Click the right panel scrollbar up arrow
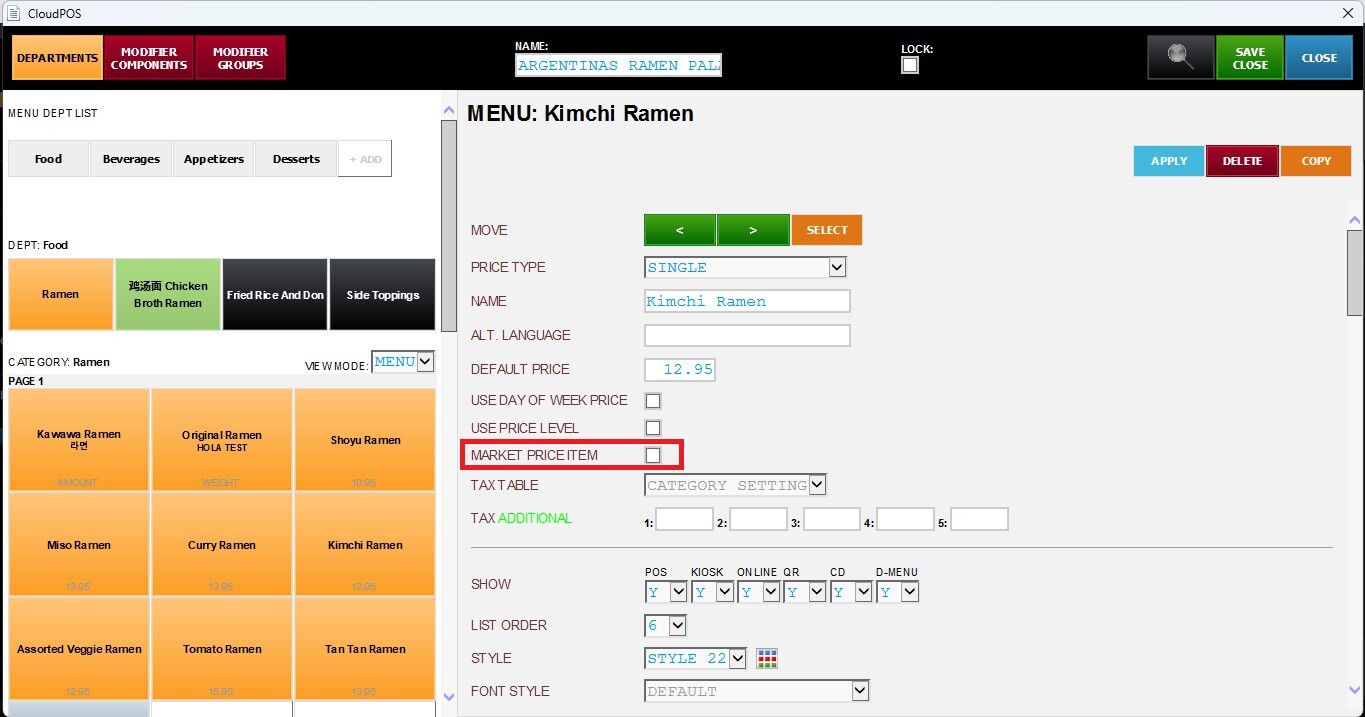The height and width of the screenshot is (717, 1365). click(x=1355, y=220)
